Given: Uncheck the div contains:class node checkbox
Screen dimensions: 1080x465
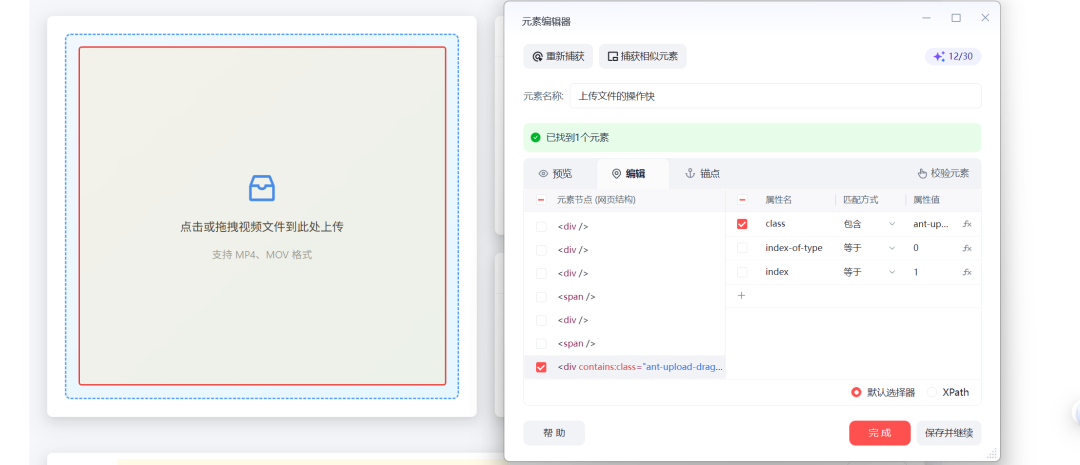Looking at the screenshot, I should coord(541,367).
